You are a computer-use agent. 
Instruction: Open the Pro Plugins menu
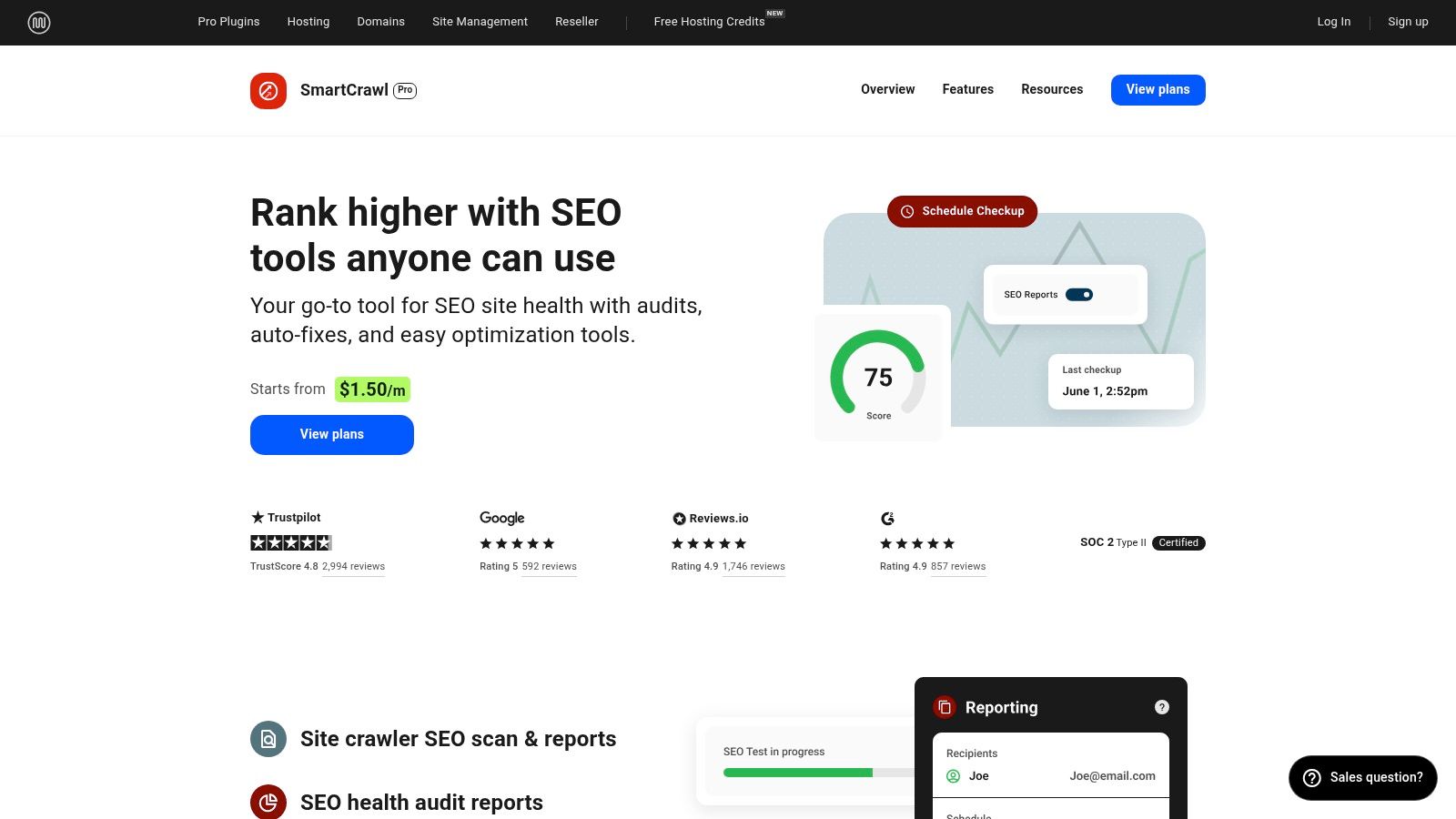point(227,22)
